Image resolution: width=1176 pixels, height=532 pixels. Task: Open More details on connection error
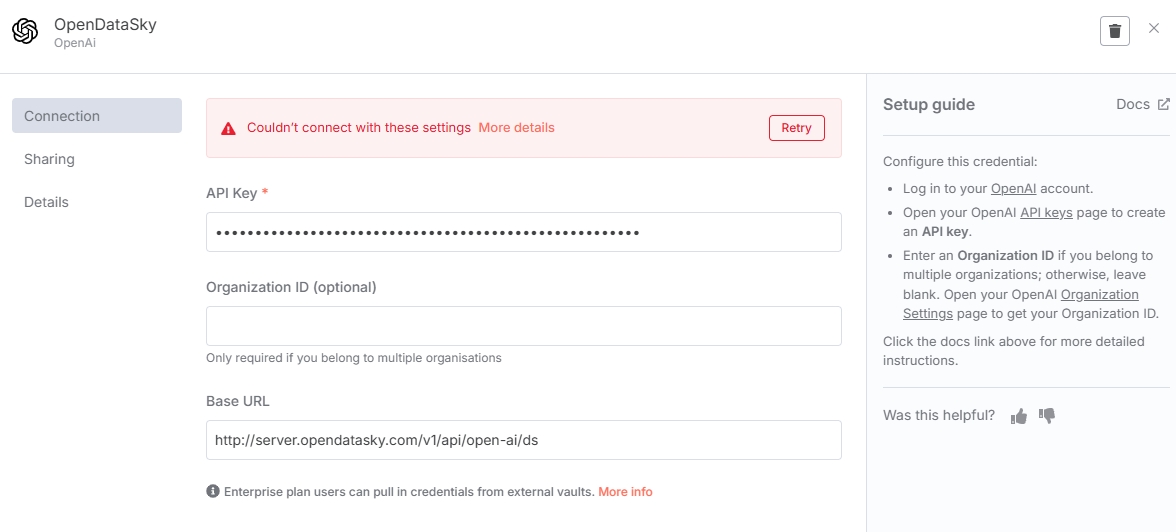coord(517,128)
